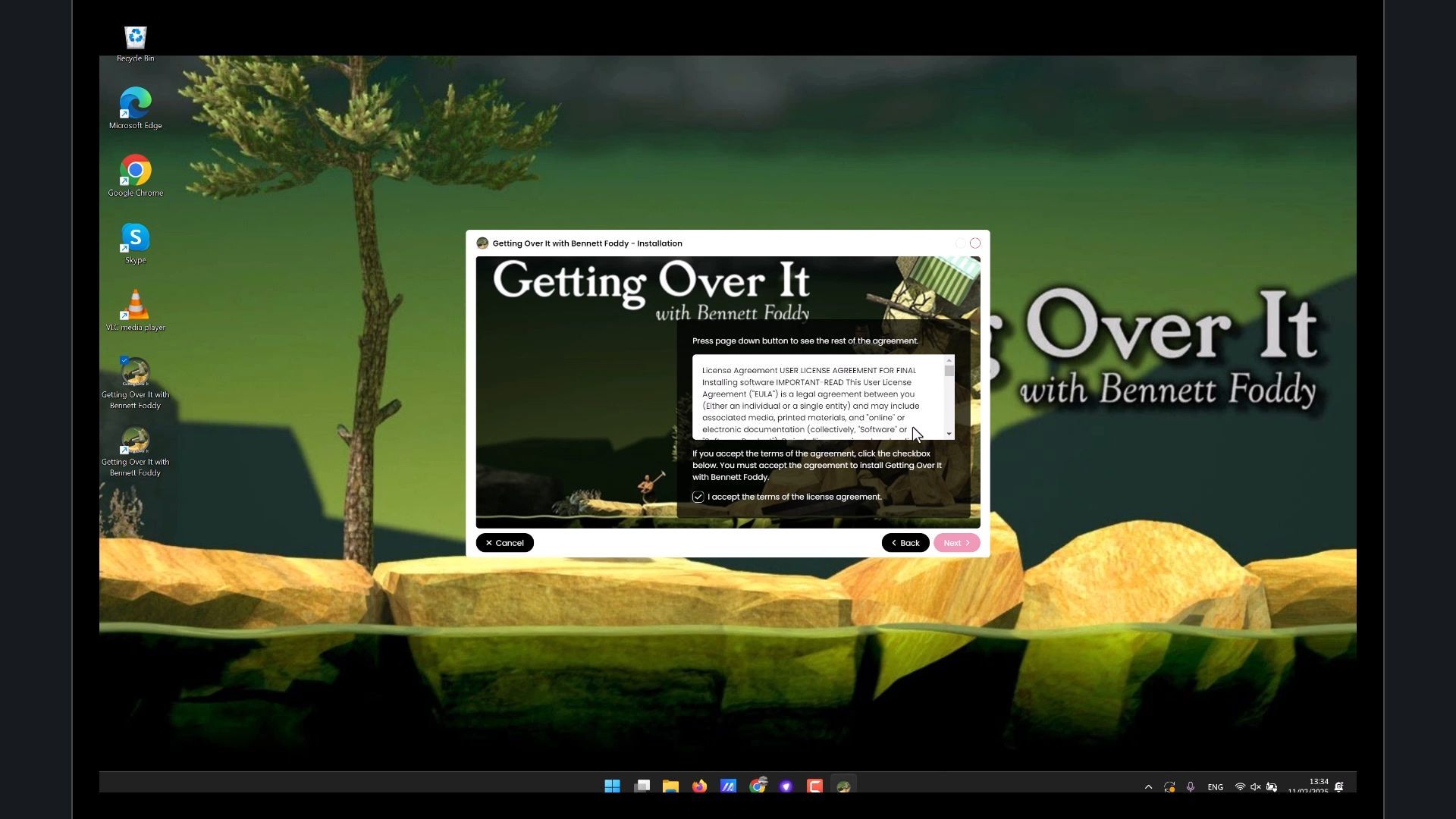The height and width of the screenshot is (819, 1456).
Task: Select the Microsoft Edge desktop shortcut
Action: tap(136, 108)
